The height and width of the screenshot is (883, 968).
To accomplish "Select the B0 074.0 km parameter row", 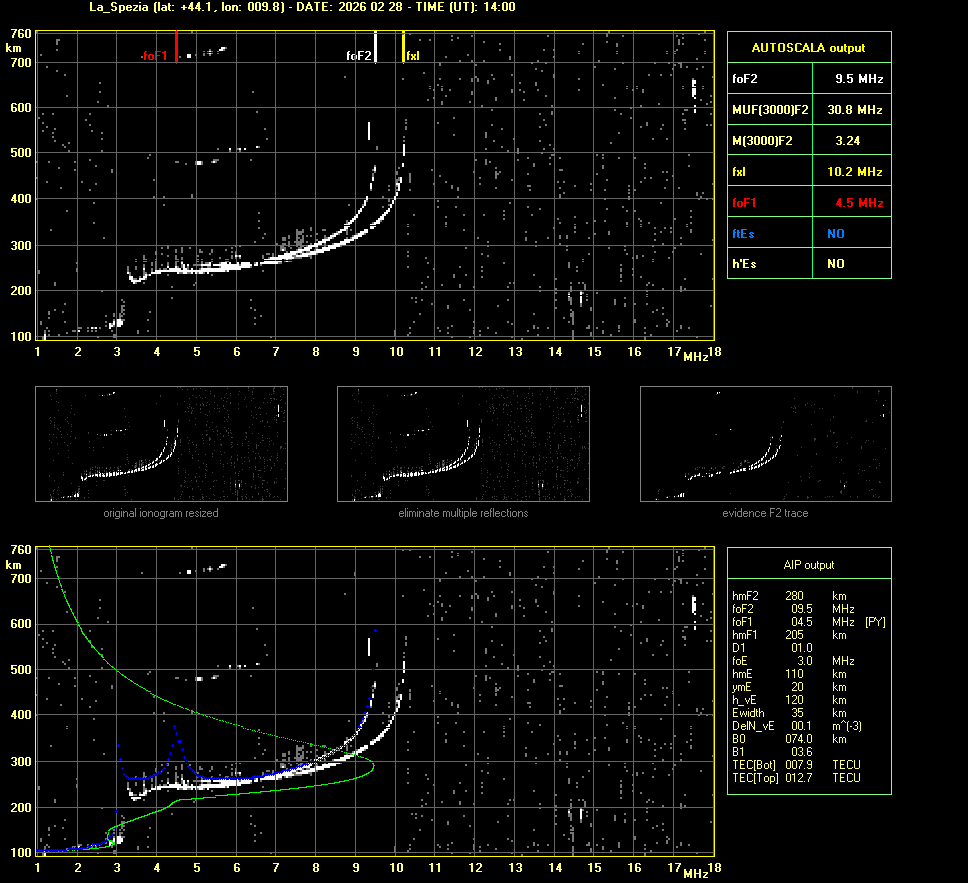I will (790, 738).
